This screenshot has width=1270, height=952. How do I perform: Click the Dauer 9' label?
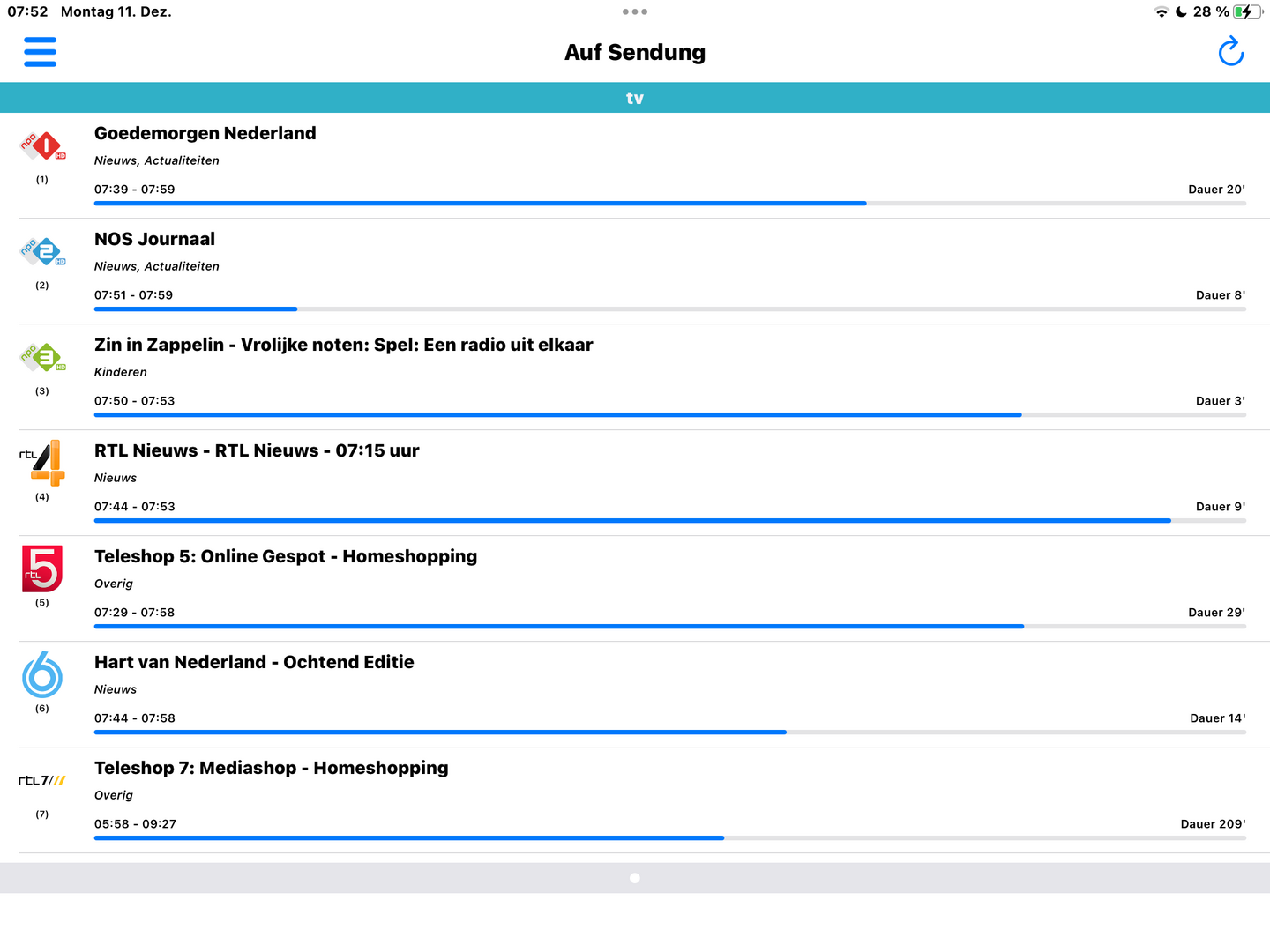(x=1221, y=507)
